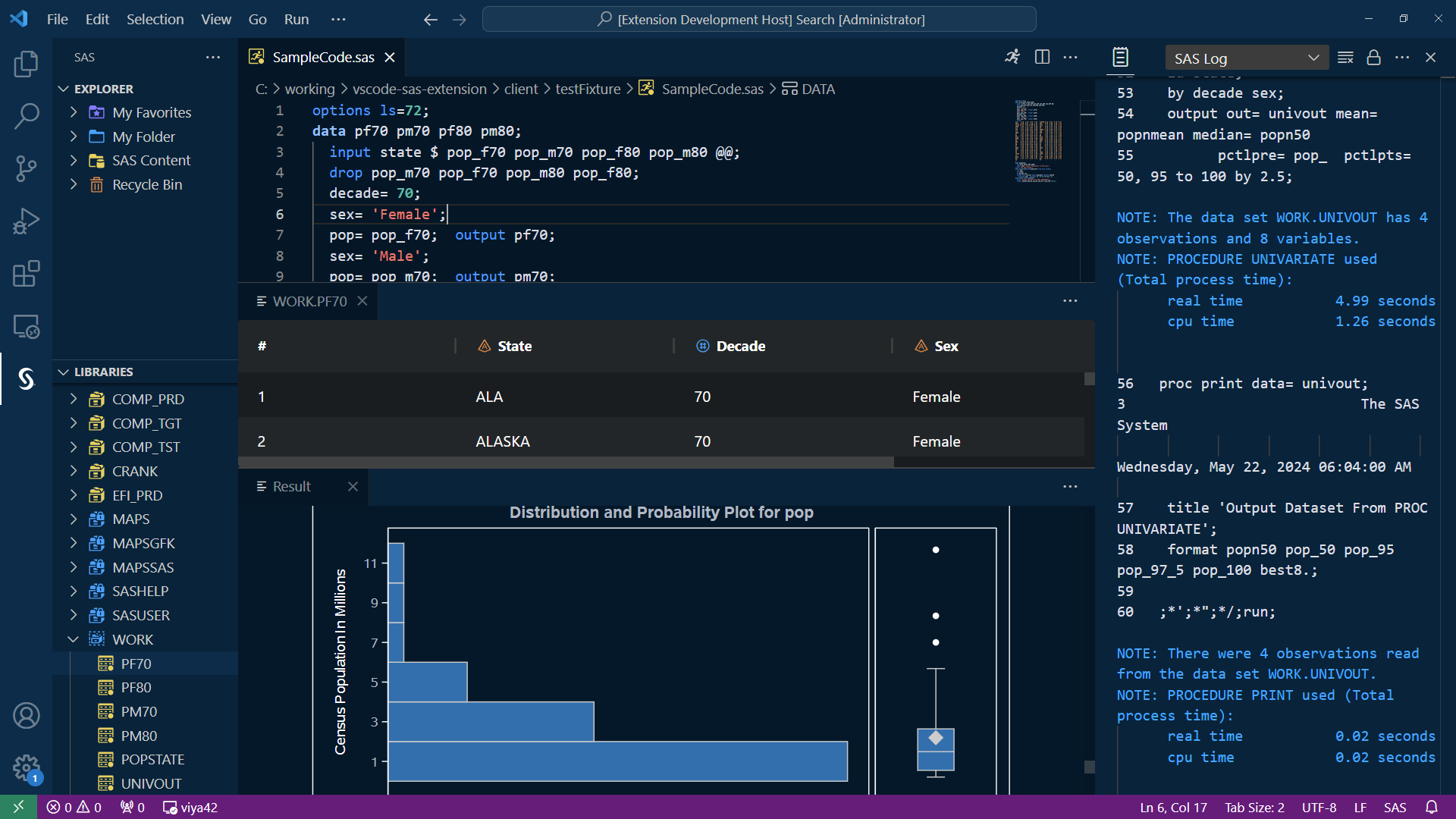Open the SAS Log output channel dropdown

[1246, 58]
